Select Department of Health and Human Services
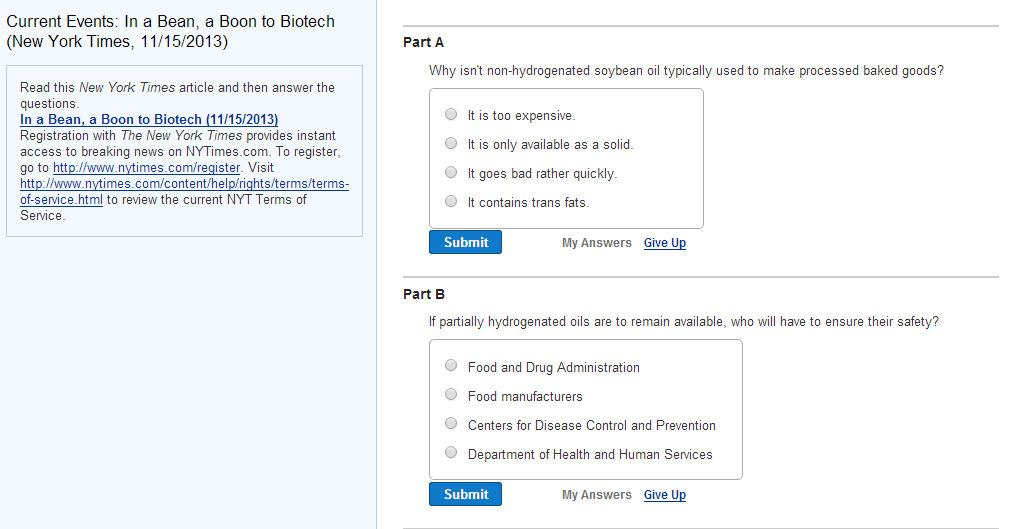1024x529 pixels. 451,454
